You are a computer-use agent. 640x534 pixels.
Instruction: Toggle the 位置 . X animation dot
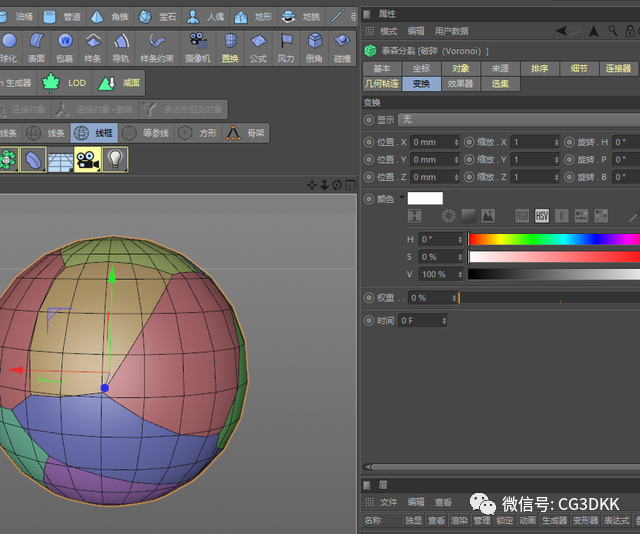369,142
